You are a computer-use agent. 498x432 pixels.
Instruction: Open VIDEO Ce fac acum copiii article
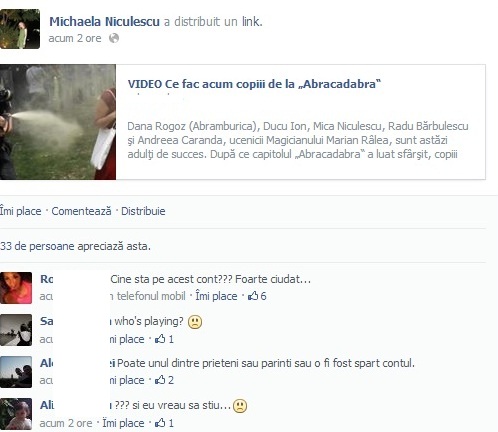tap(254, 84)
